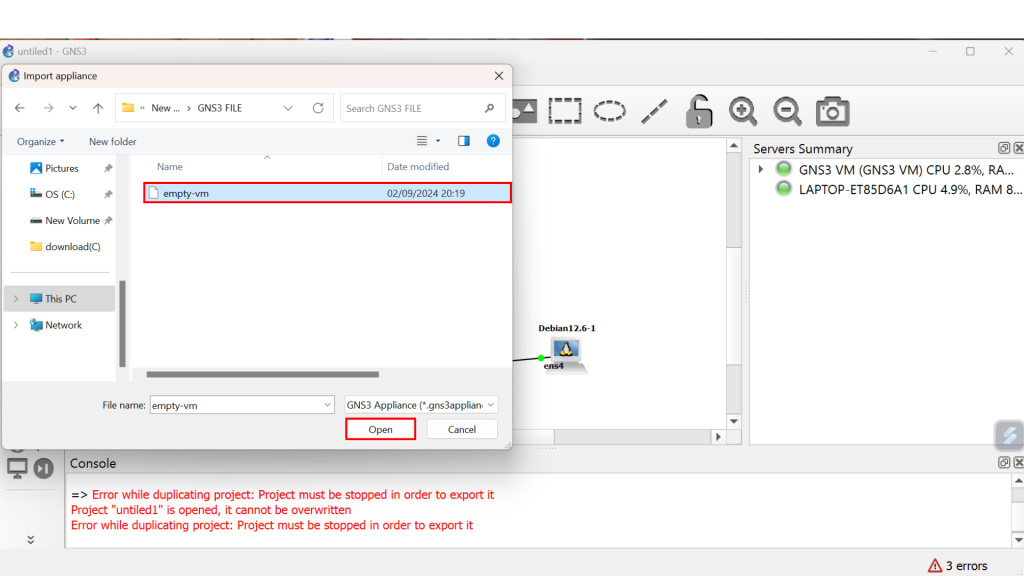The height and width of the screenshot is (576, 1024).
Task: Click the zoom in magnifier icon
Action: [x=742, y=111]
